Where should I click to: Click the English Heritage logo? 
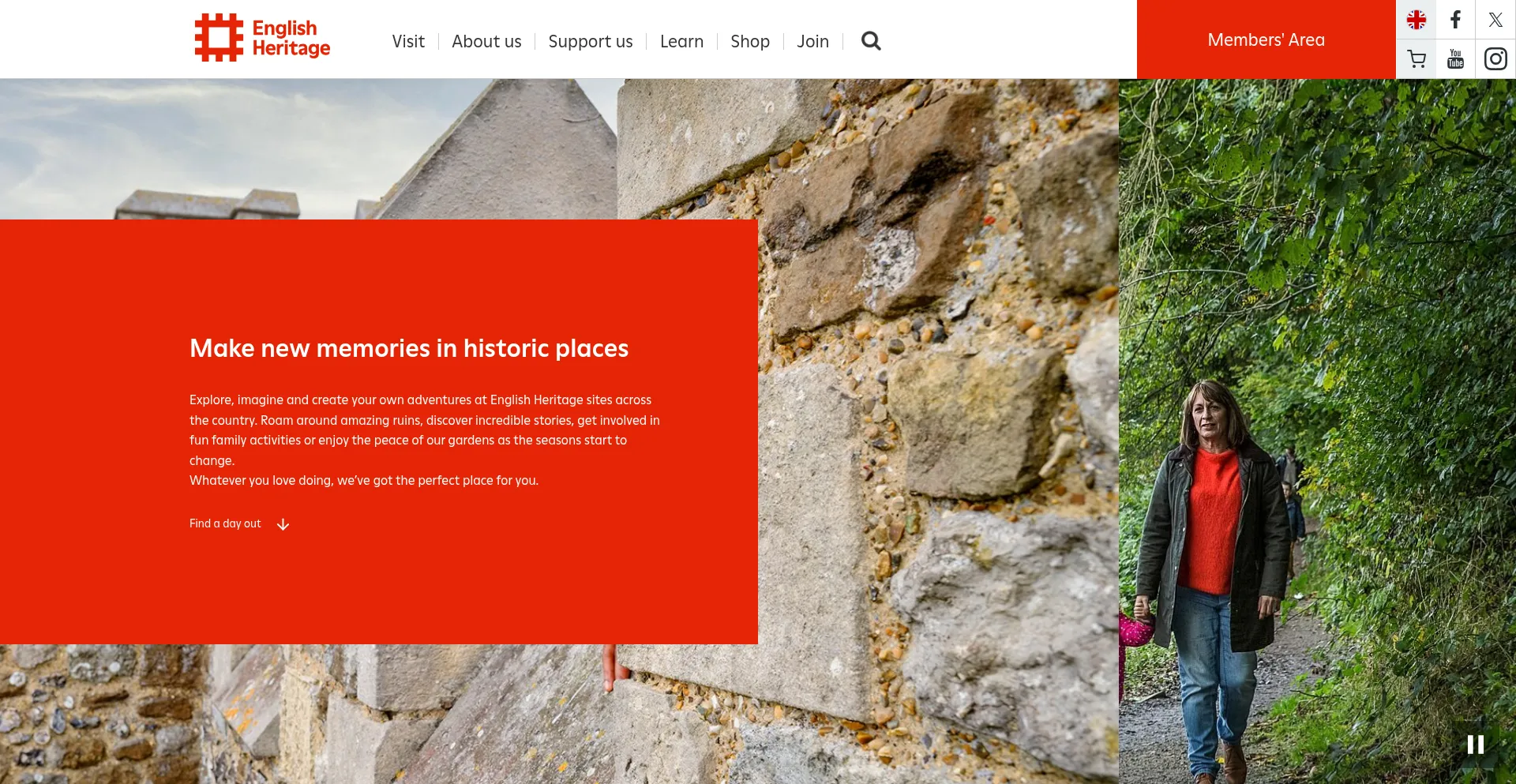click(262, 38)
